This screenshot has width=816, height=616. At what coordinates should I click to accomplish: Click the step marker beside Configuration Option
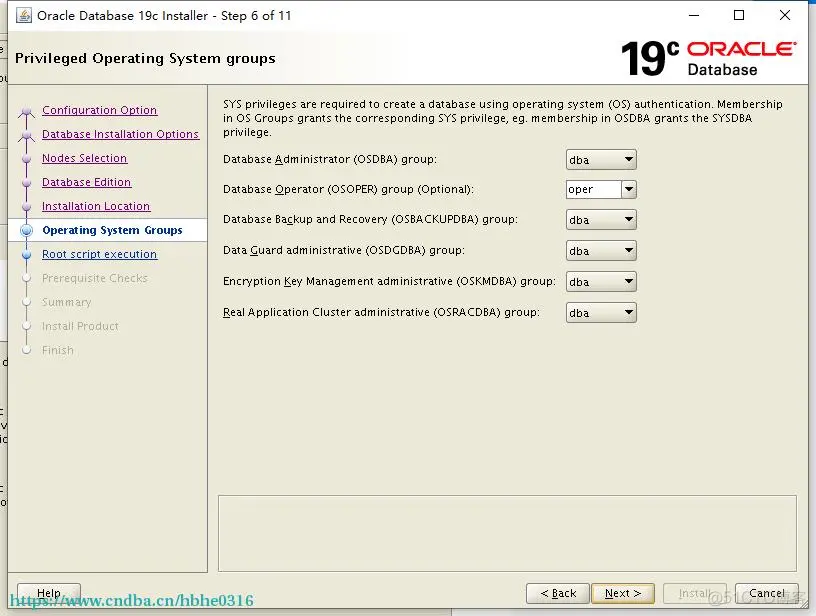(27, 112)
